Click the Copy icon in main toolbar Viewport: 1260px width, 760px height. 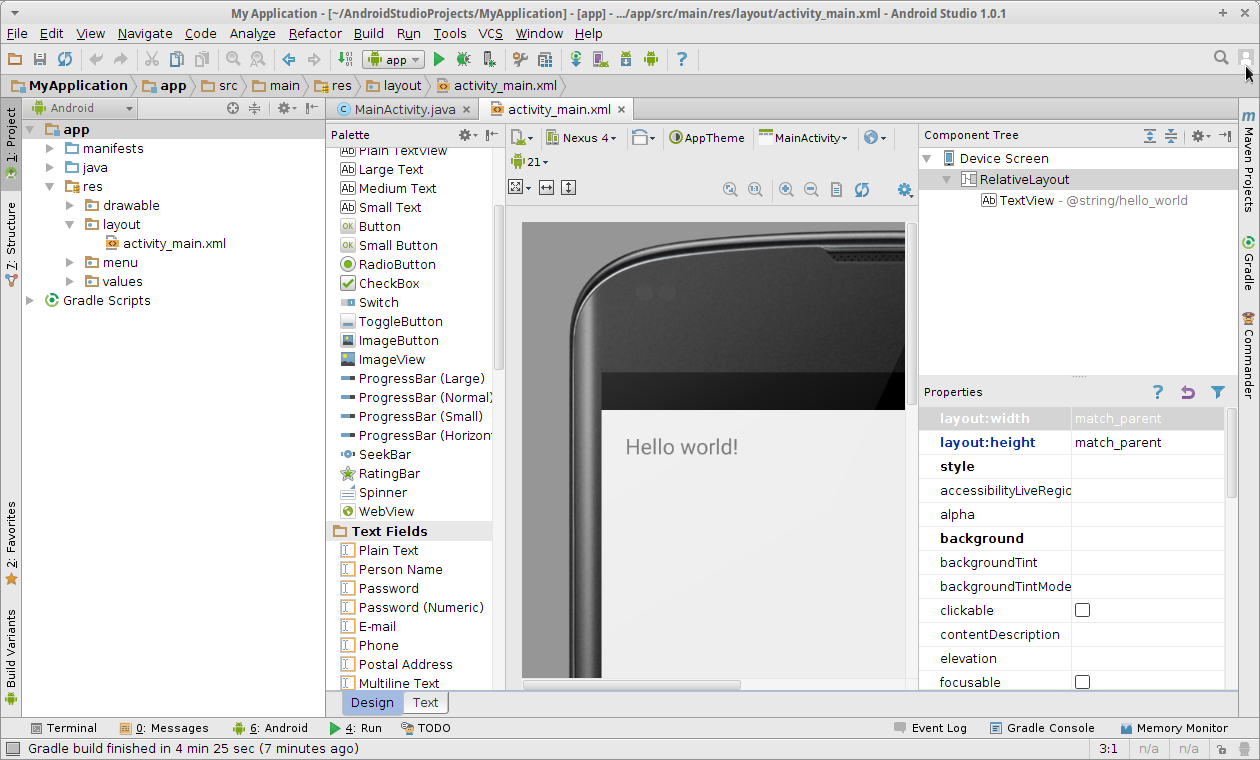[x=177, y=59]
